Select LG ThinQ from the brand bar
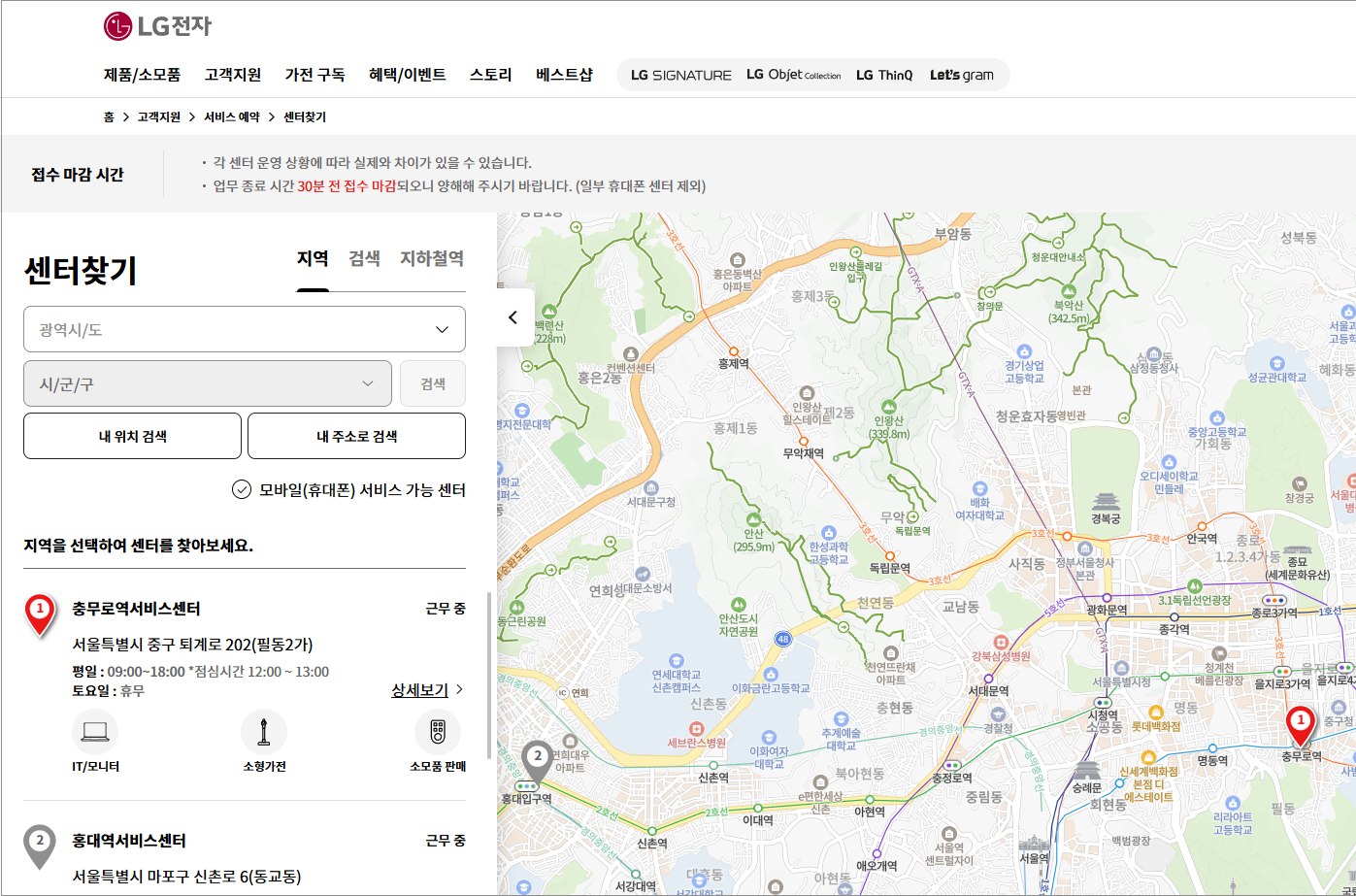Image resolution: width=1356 pixels, height=896 pixels. point(884,74)
